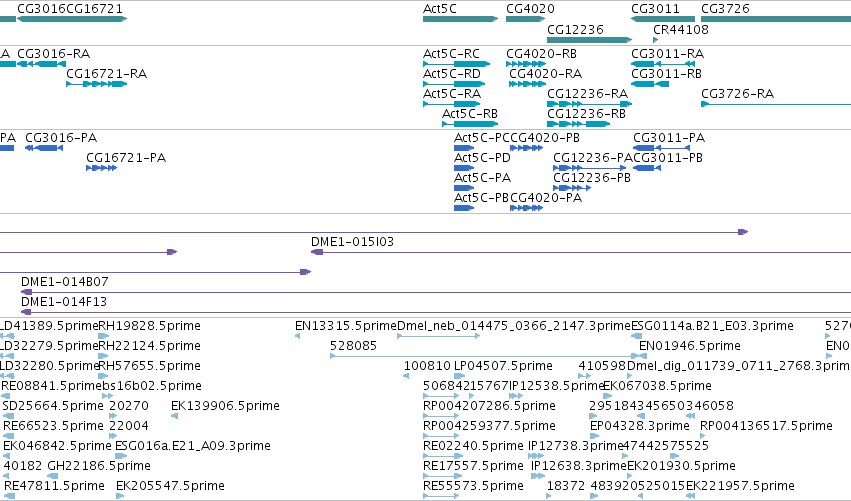Click the CG3016-PA protein label
Screen dimensions: 851x501
(61, 138)
